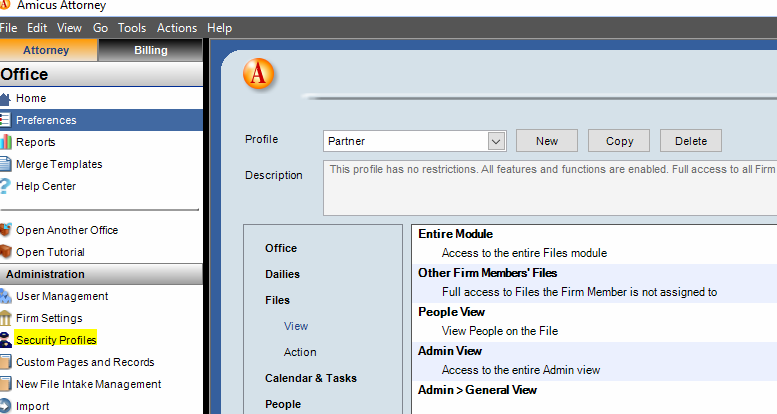Click the Open Another Office icon
Image resolution: width=777 pixels, height=414 pixels.
click(x=5, y=230)
